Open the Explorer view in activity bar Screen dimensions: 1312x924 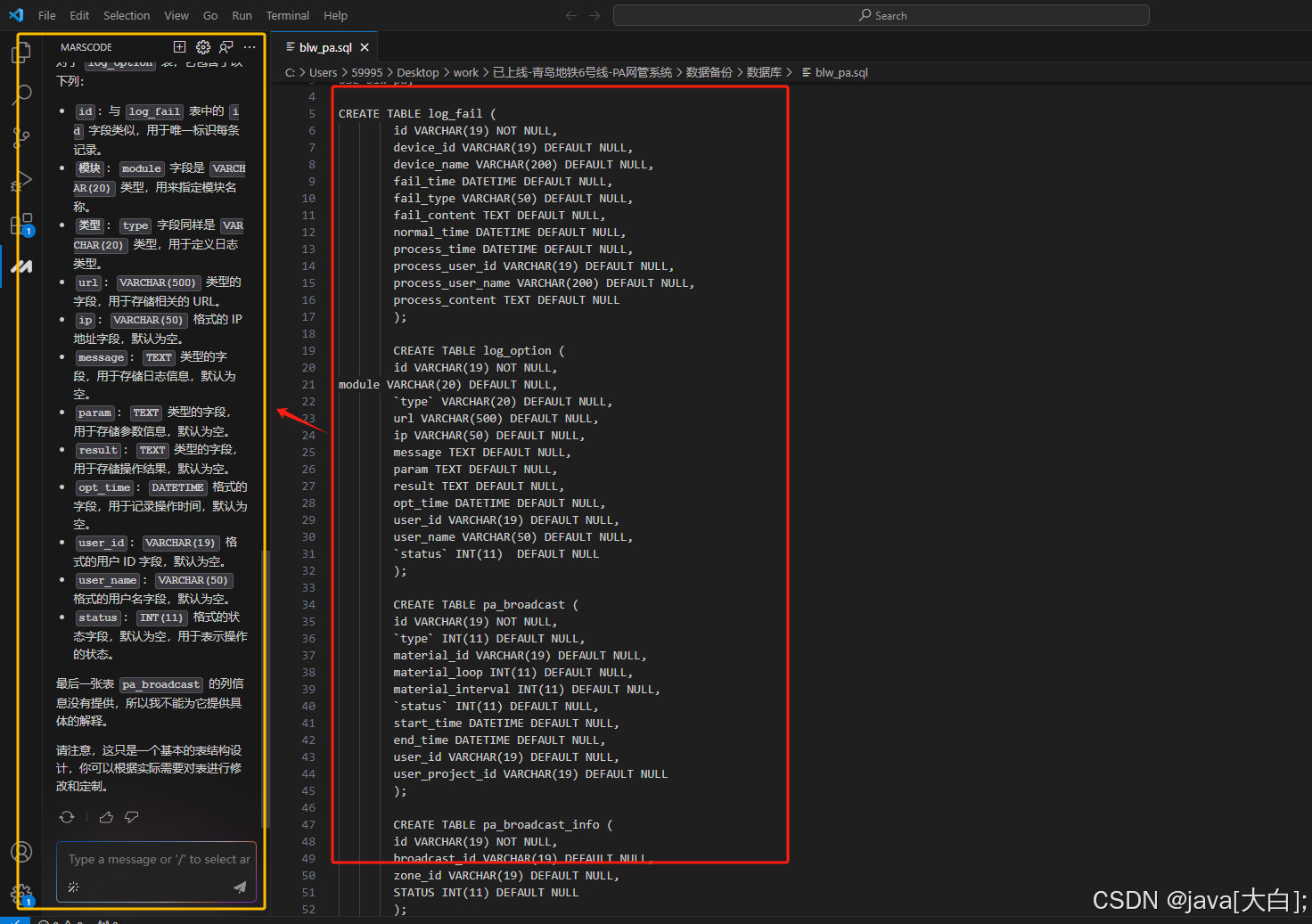pos(20,53)
